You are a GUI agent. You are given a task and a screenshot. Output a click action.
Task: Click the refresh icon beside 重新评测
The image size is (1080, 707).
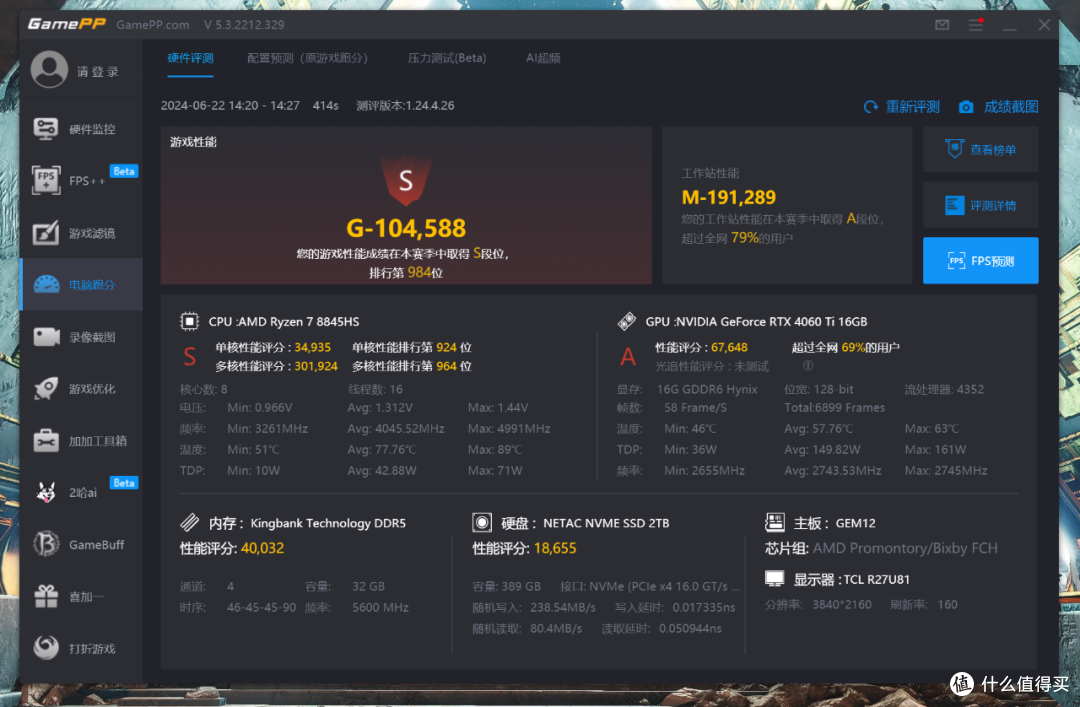871,107
